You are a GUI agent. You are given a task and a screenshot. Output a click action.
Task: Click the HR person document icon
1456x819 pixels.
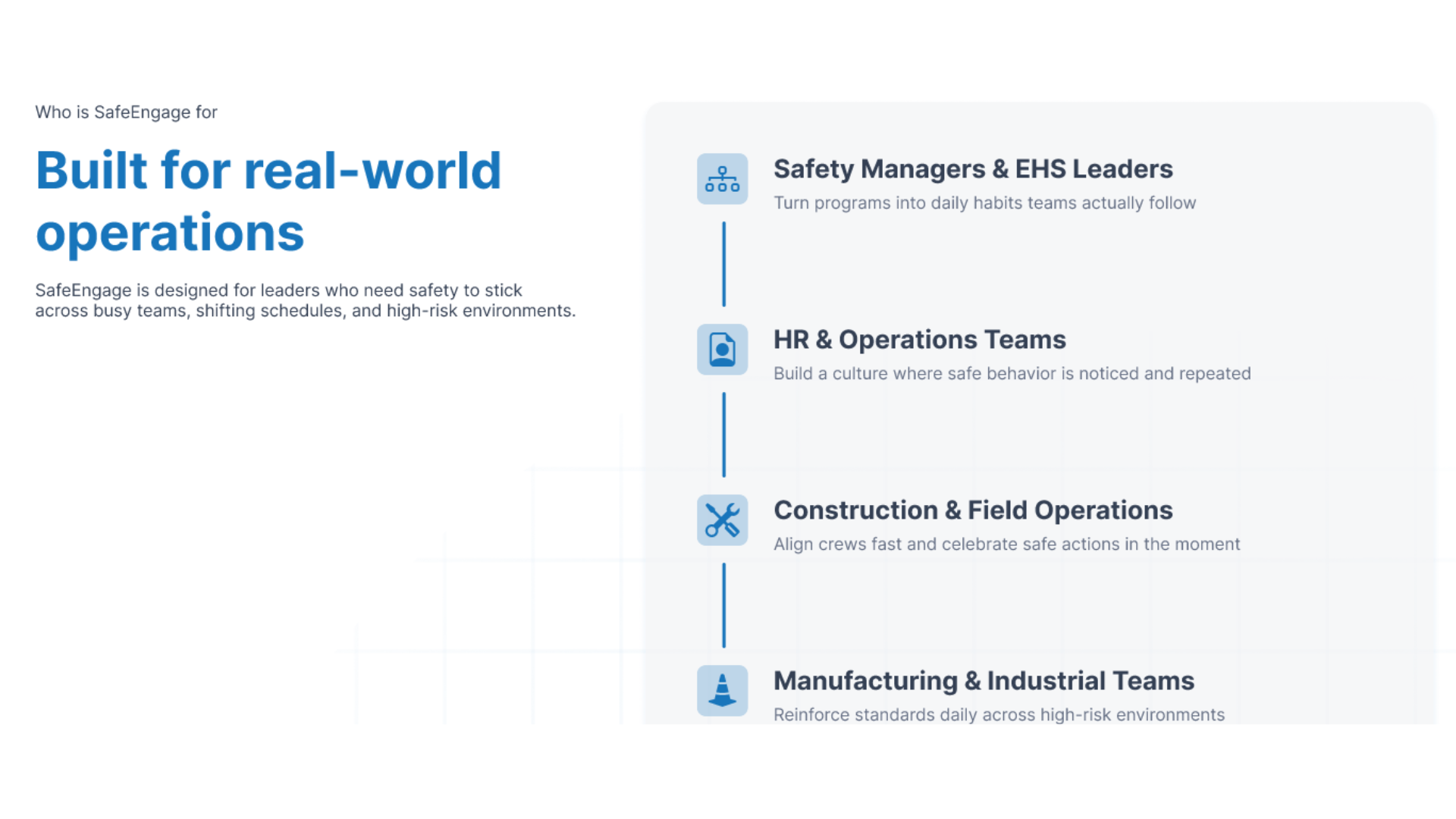coord(722,350)
